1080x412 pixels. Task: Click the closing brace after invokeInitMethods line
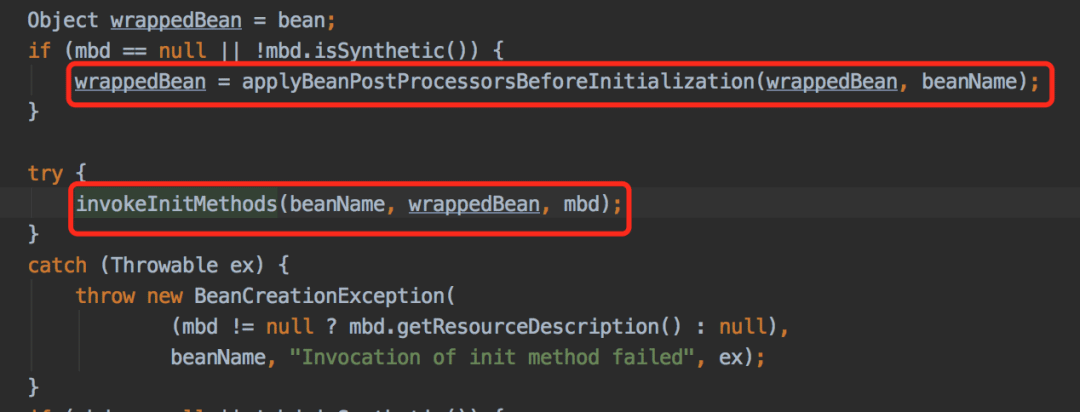coord(34,235)
